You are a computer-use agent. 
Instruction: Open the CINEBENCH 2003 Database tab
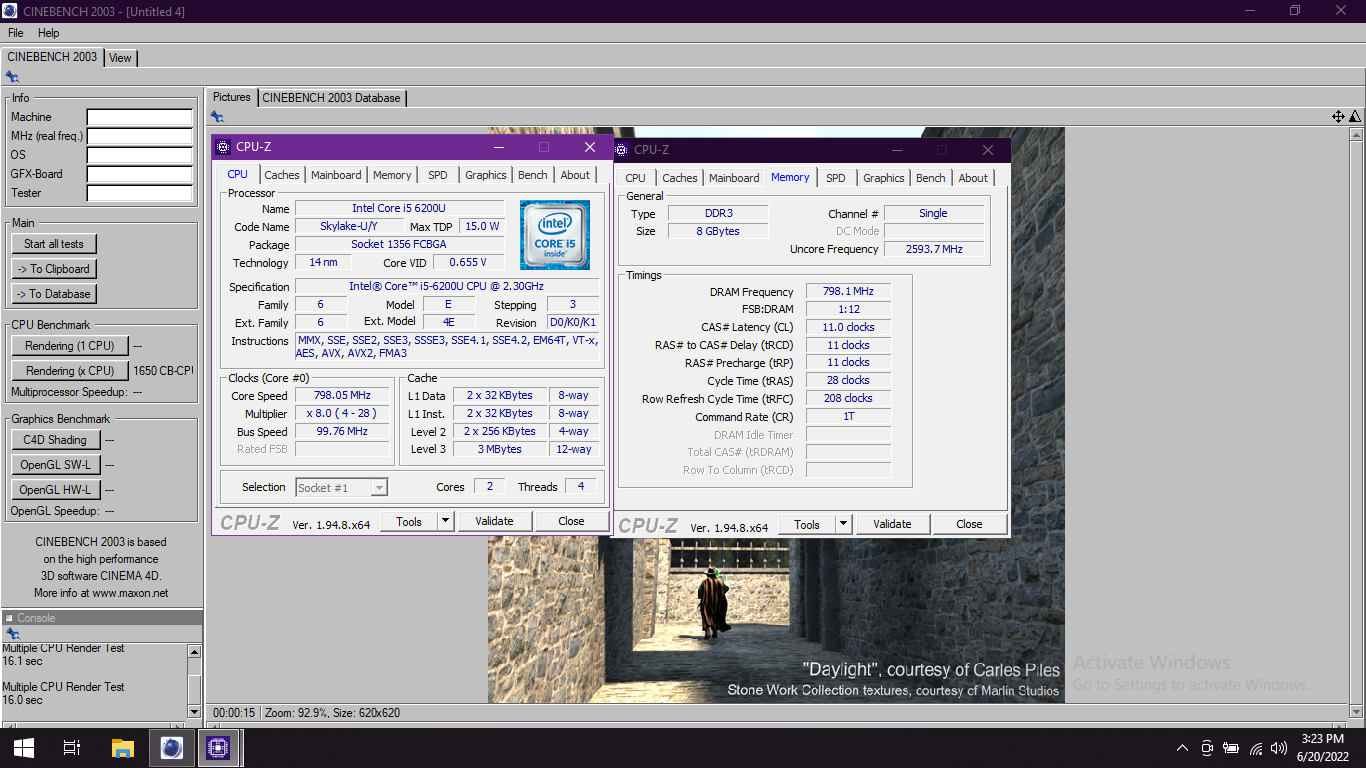click(332, 98)
